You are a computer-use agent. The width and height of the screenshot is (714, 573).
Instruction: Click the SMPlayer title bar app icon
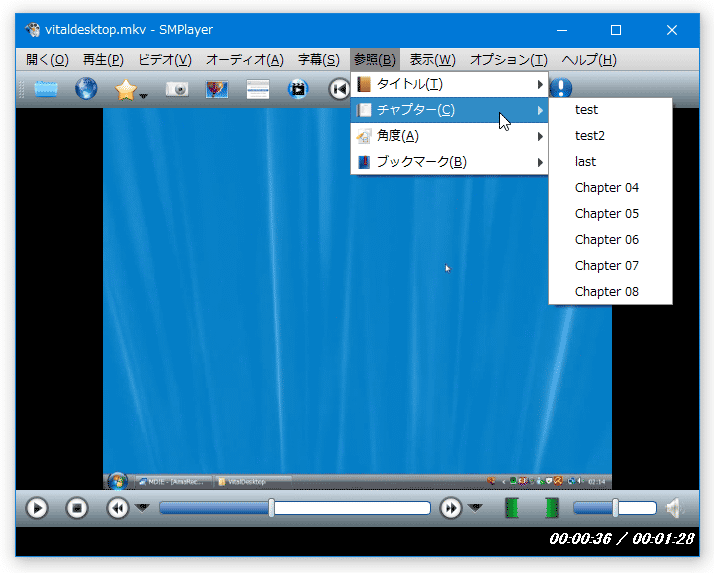32,30
